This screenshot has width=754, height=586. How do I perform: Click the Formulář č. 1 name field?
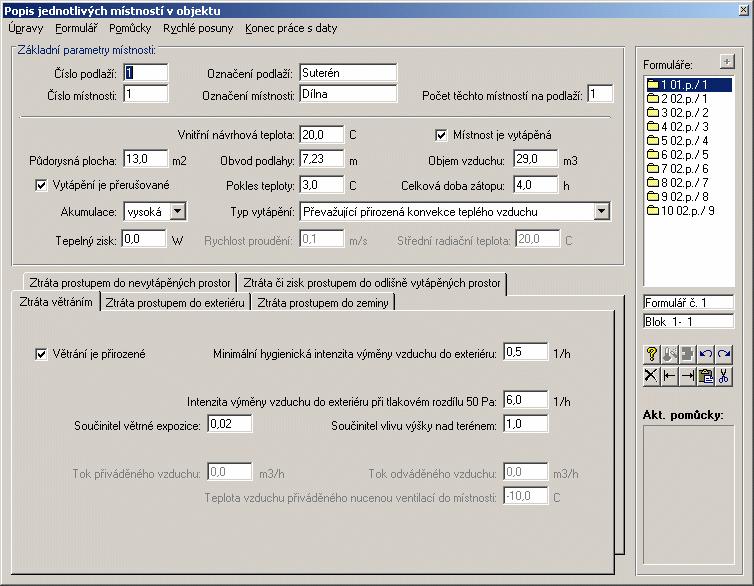(688, 302)
